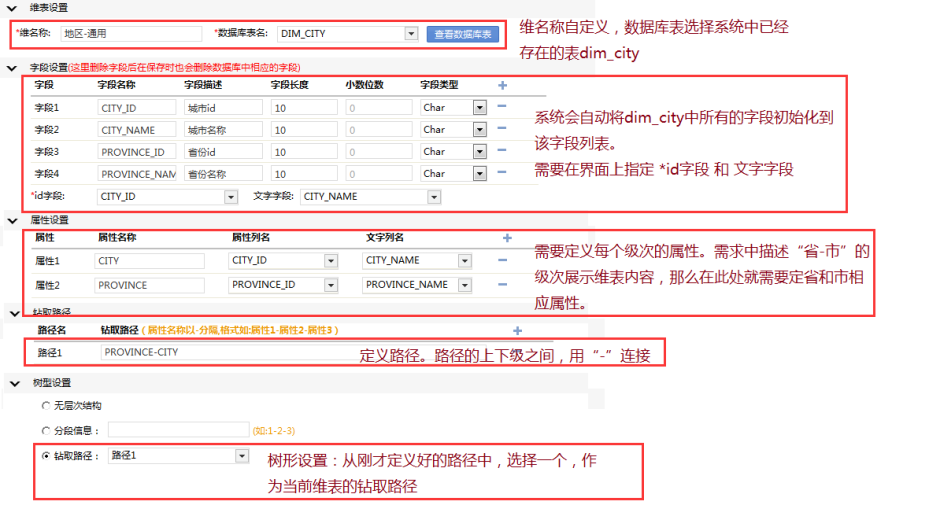The width and height of the screenshot is (929, 505).
Task: Click the plus icon to add a field row
Action: [503, 86]
